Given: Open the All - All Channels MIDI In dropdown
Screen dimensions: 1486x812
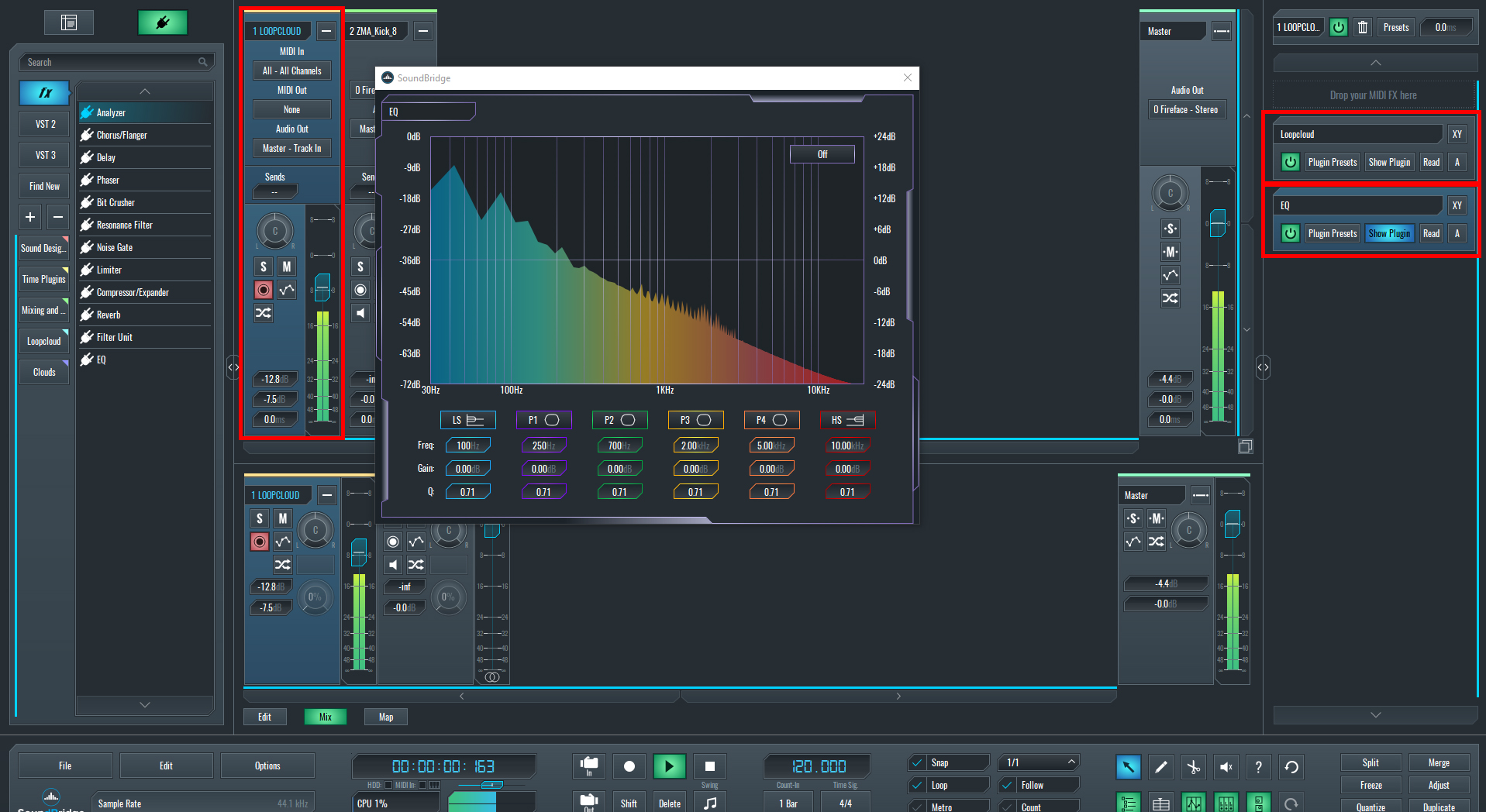Looking at the screenshot, I should tap(292, 71).
